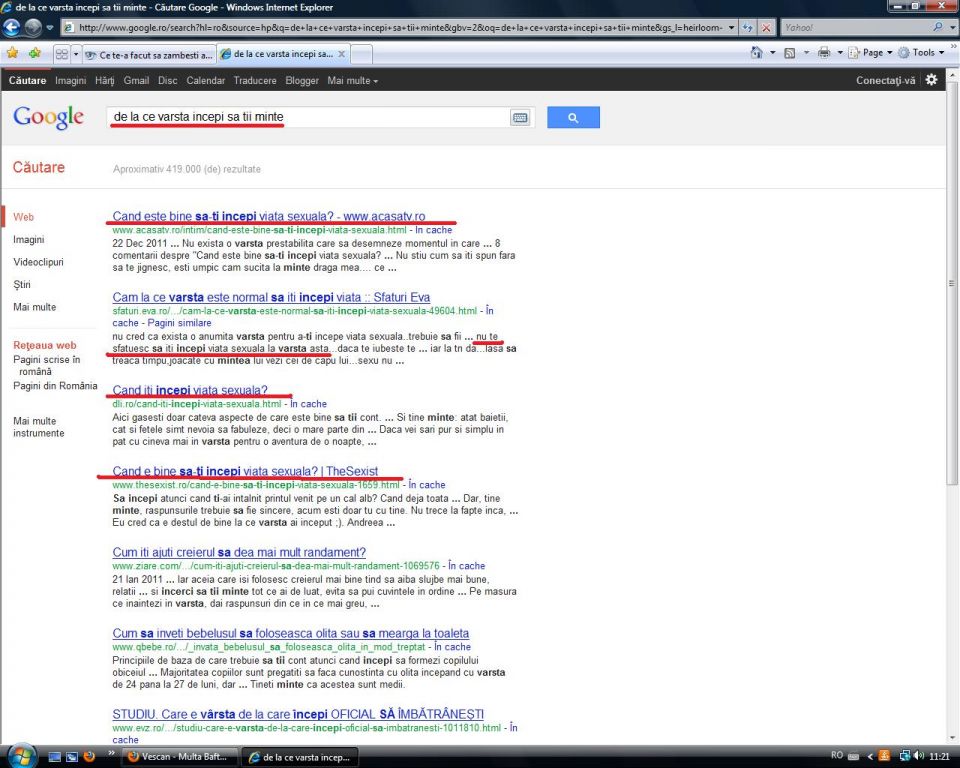
Task: Open the recent pages dropdown beside Forward
Action: tap(50, 28)
